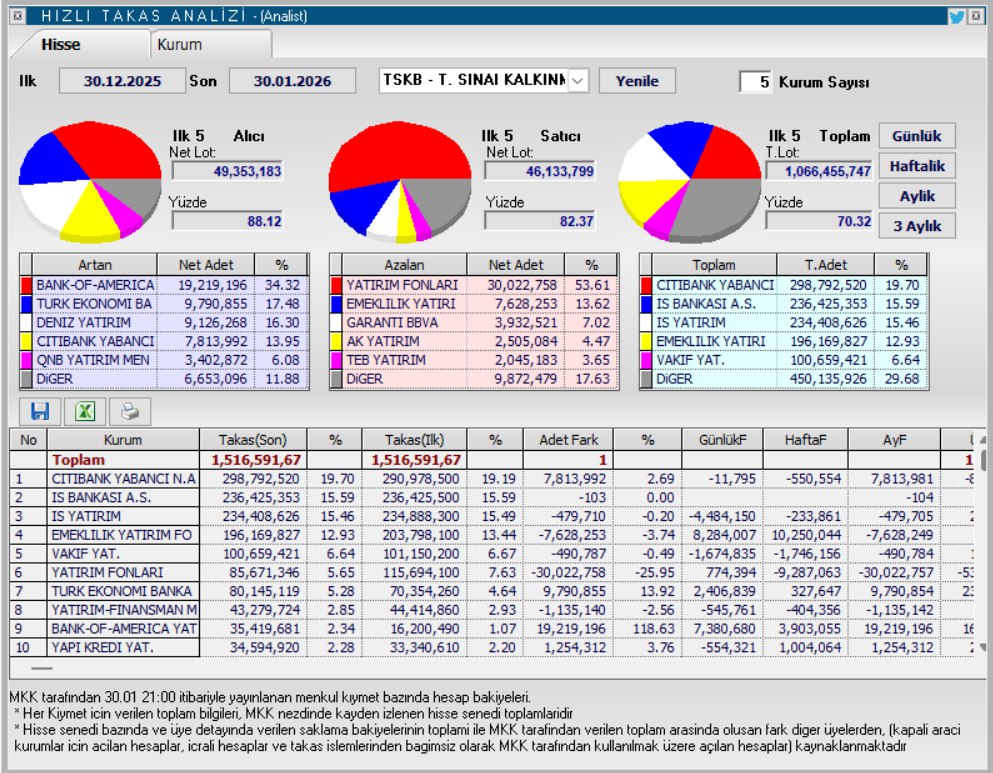This screenshot has width=993, height=773.
Task: Click the Net Lot value 49,353,183
Action: [227, 171]
